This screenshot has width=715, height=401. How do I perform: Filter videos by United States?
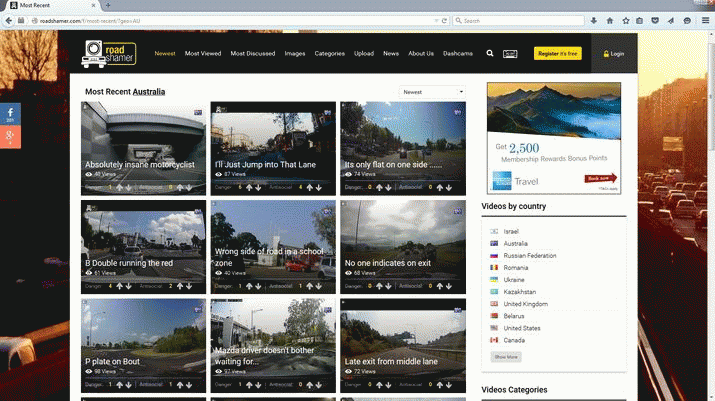(522, 328)
